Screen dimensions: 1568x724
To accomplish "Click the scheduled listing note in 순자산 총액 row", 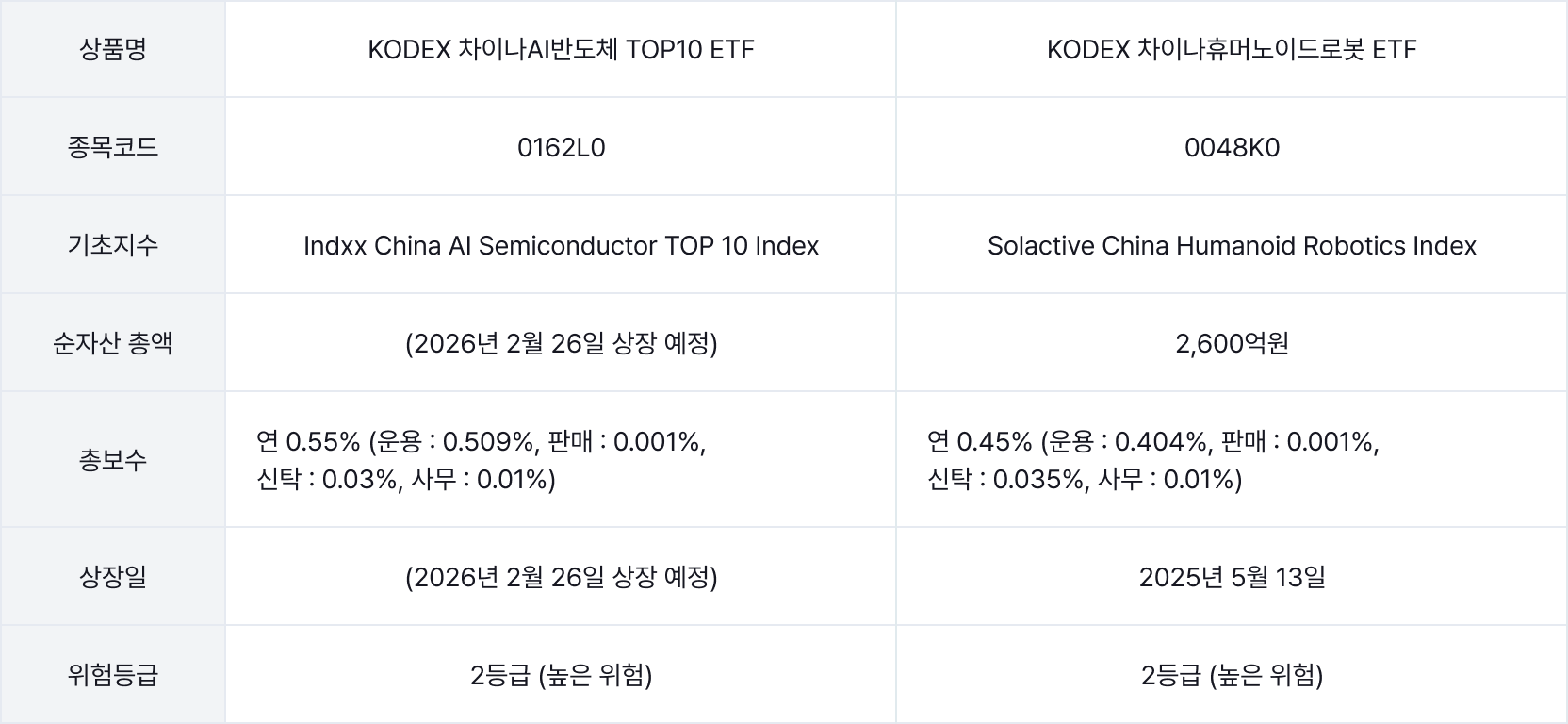I will (x=561, y=343).
